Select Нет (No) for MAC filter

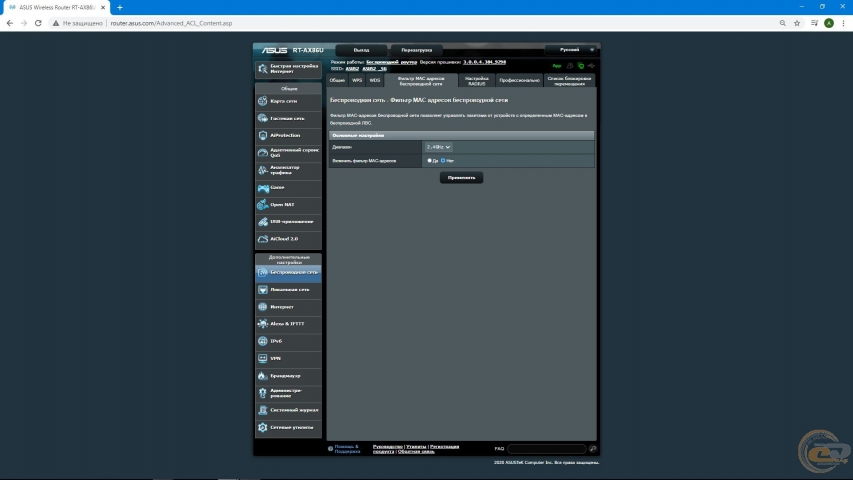(x=443, y=161)
